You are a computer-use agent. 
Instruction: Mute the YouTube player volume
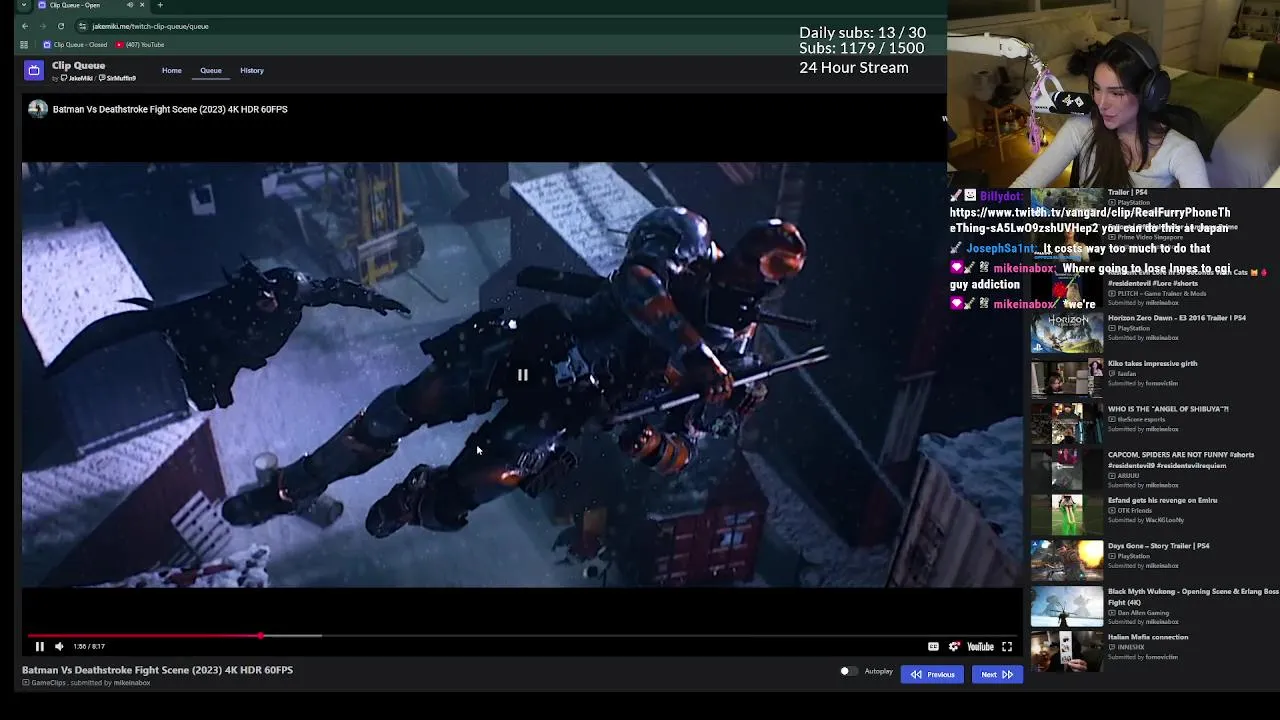tap(59, 646)
